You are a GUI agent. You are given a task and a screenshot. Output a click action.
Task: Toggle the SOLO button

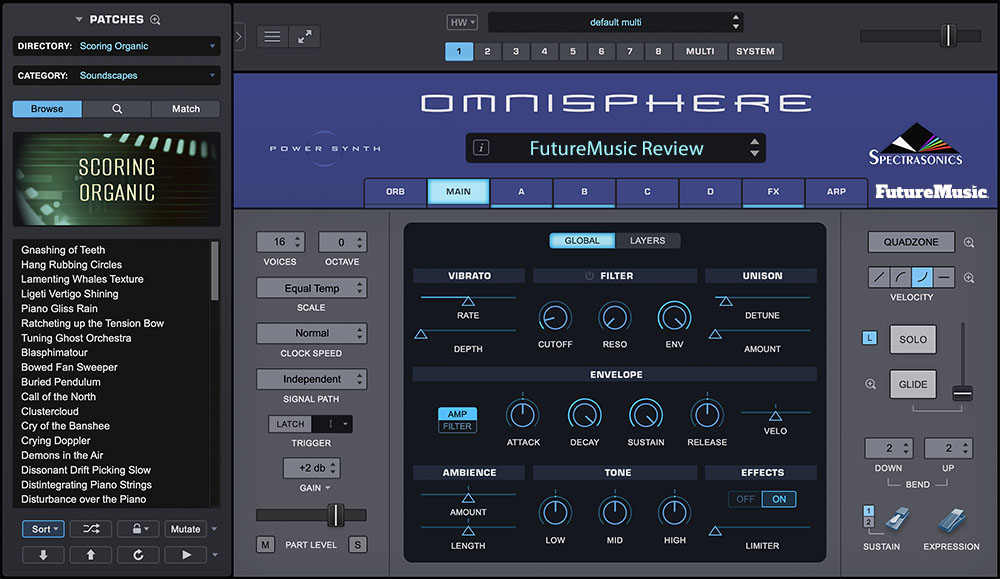(x=913, y=339)
